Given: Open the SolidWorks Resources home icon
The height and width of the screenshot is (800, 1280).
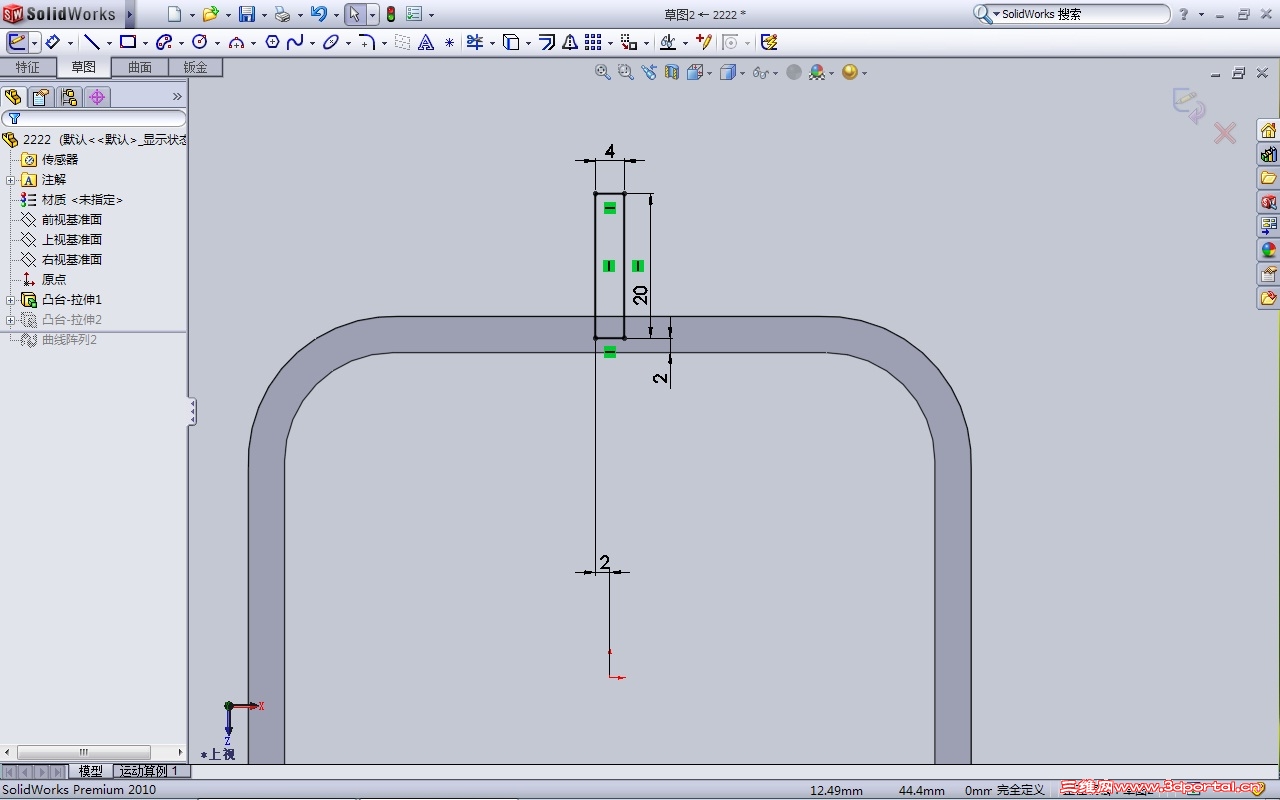Looking at the screenshot, I should [1268, 131].
